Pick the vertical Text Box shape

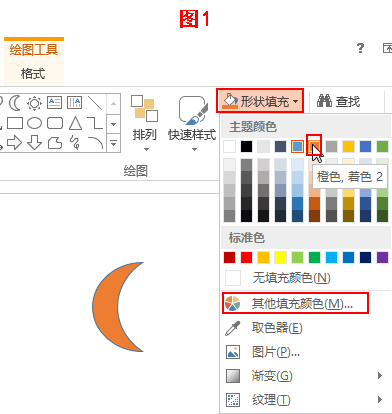(x=74, y=103)
